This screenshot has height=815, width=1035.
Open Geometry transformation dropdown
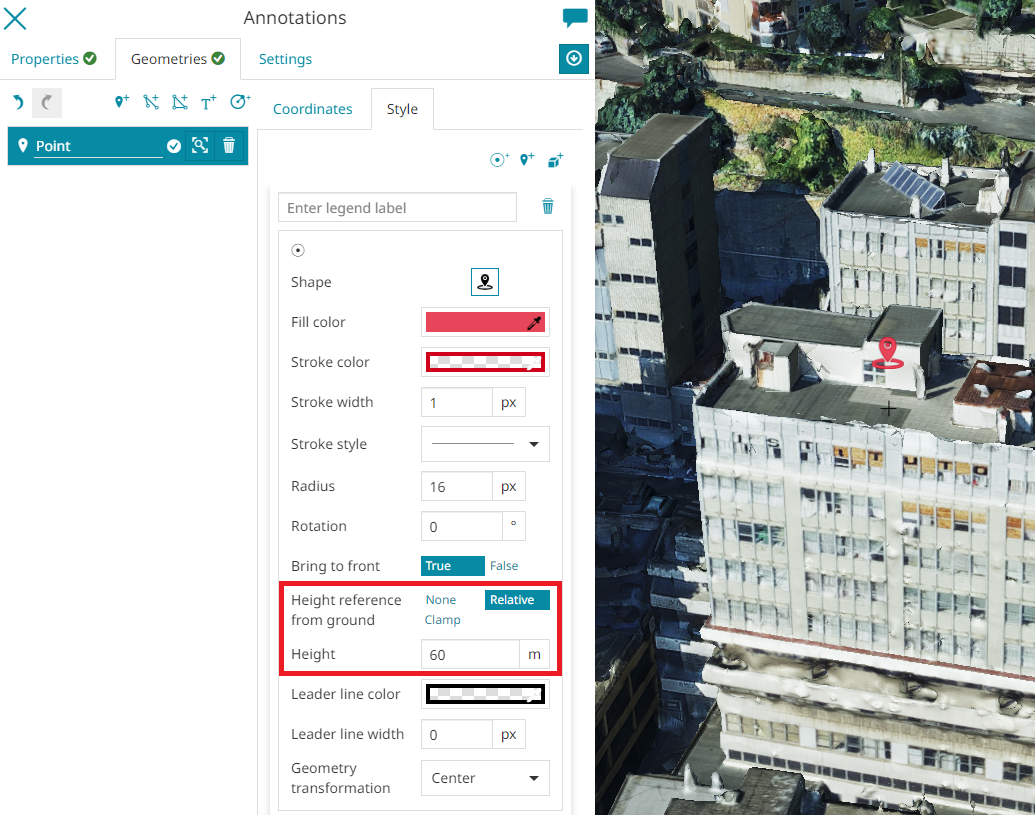485,778
